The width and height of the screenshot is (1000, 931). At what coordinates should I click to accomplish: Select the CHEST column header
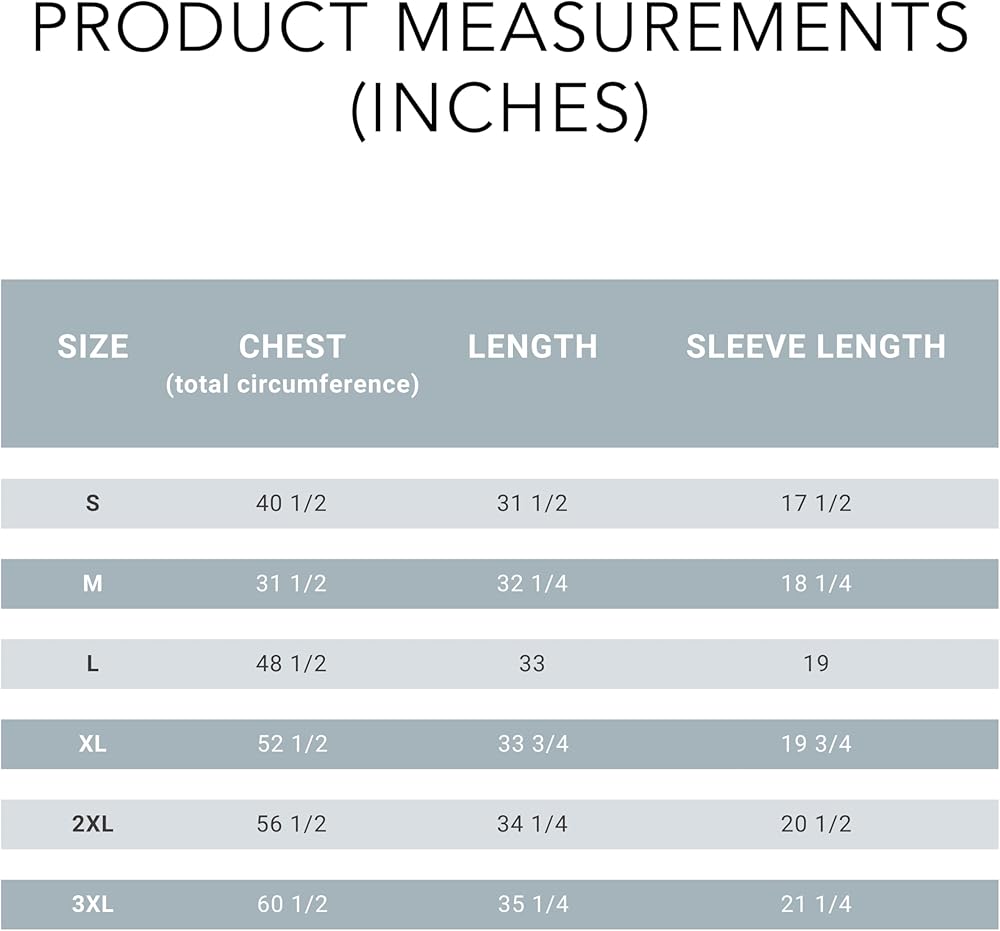292,346
